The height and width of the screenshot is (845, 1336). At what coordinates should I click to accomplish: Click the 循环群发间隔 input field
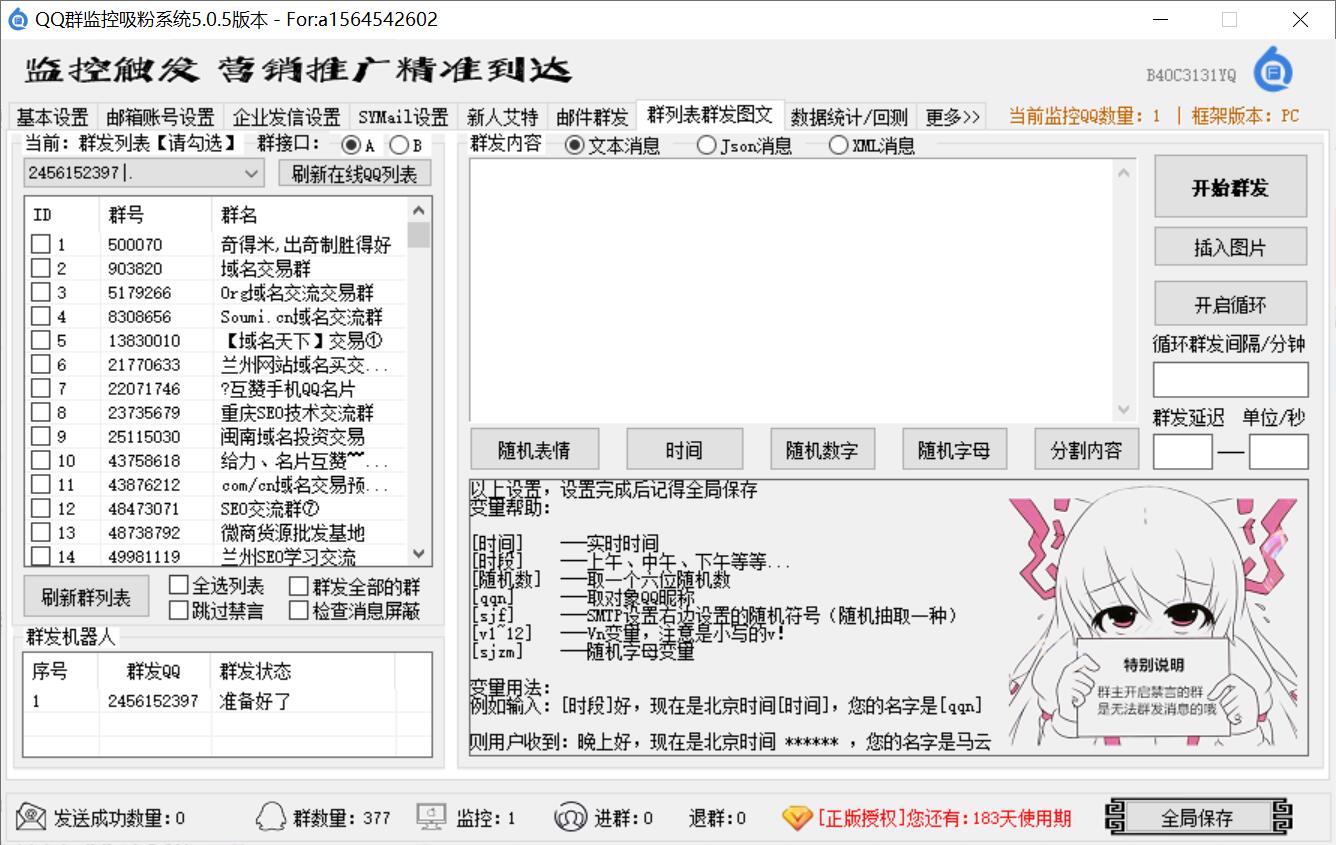[1230, 380]
